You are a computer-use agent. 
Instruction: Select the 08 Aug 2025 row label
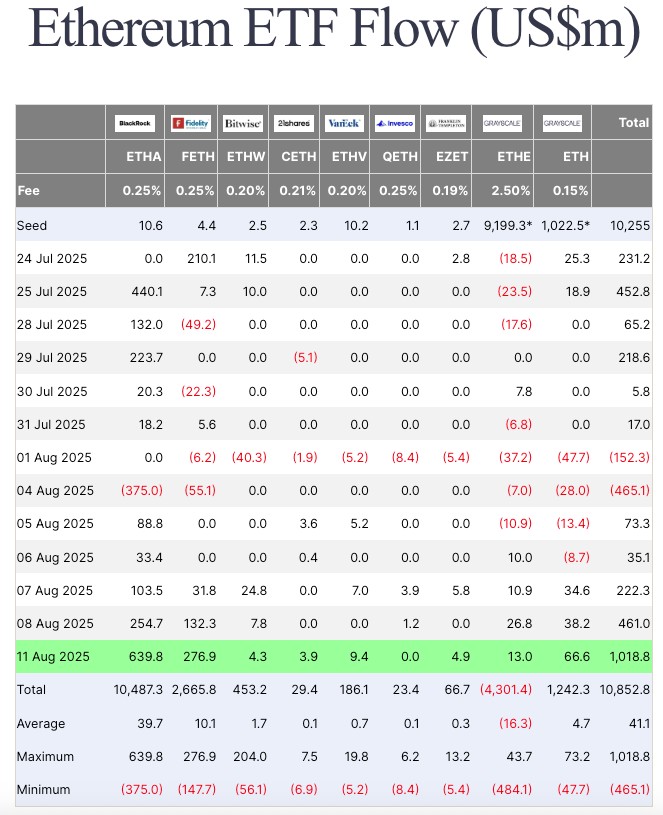click(x=55, y=623)
